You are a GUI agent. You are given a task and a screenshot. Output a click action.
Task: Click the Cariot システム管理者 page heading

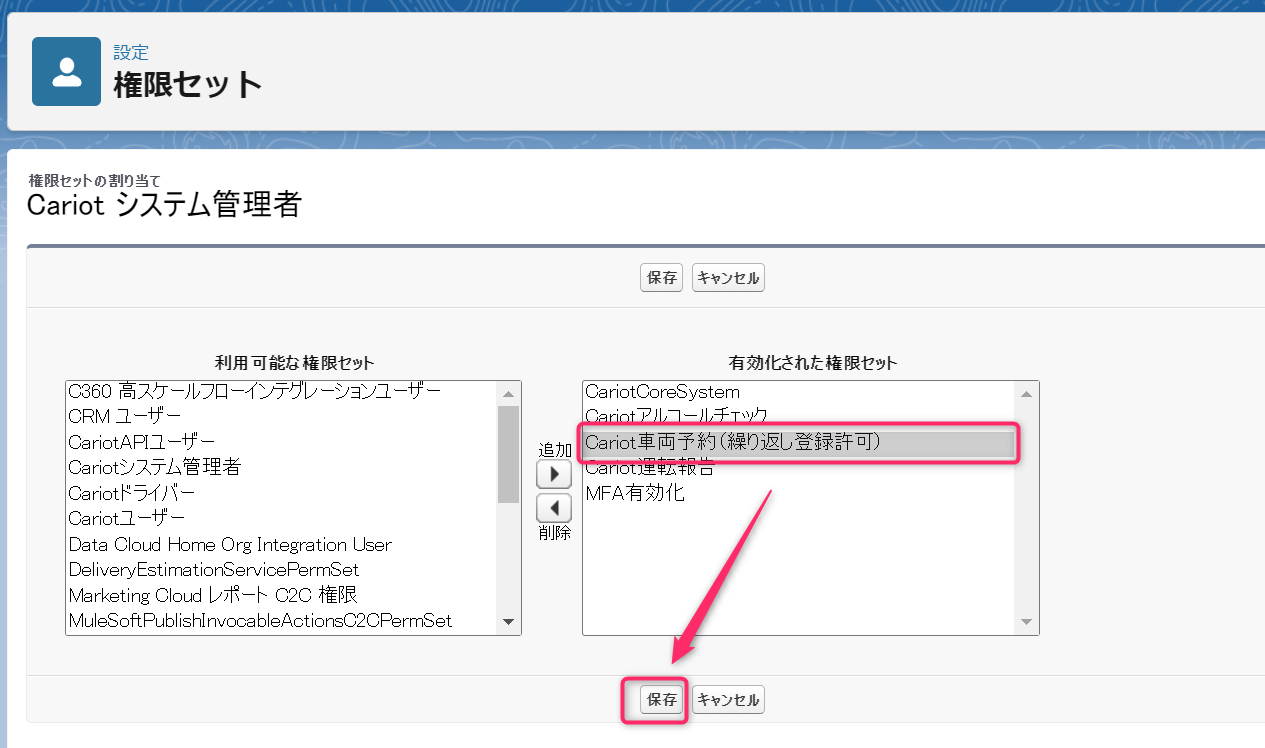pos(164,206)
